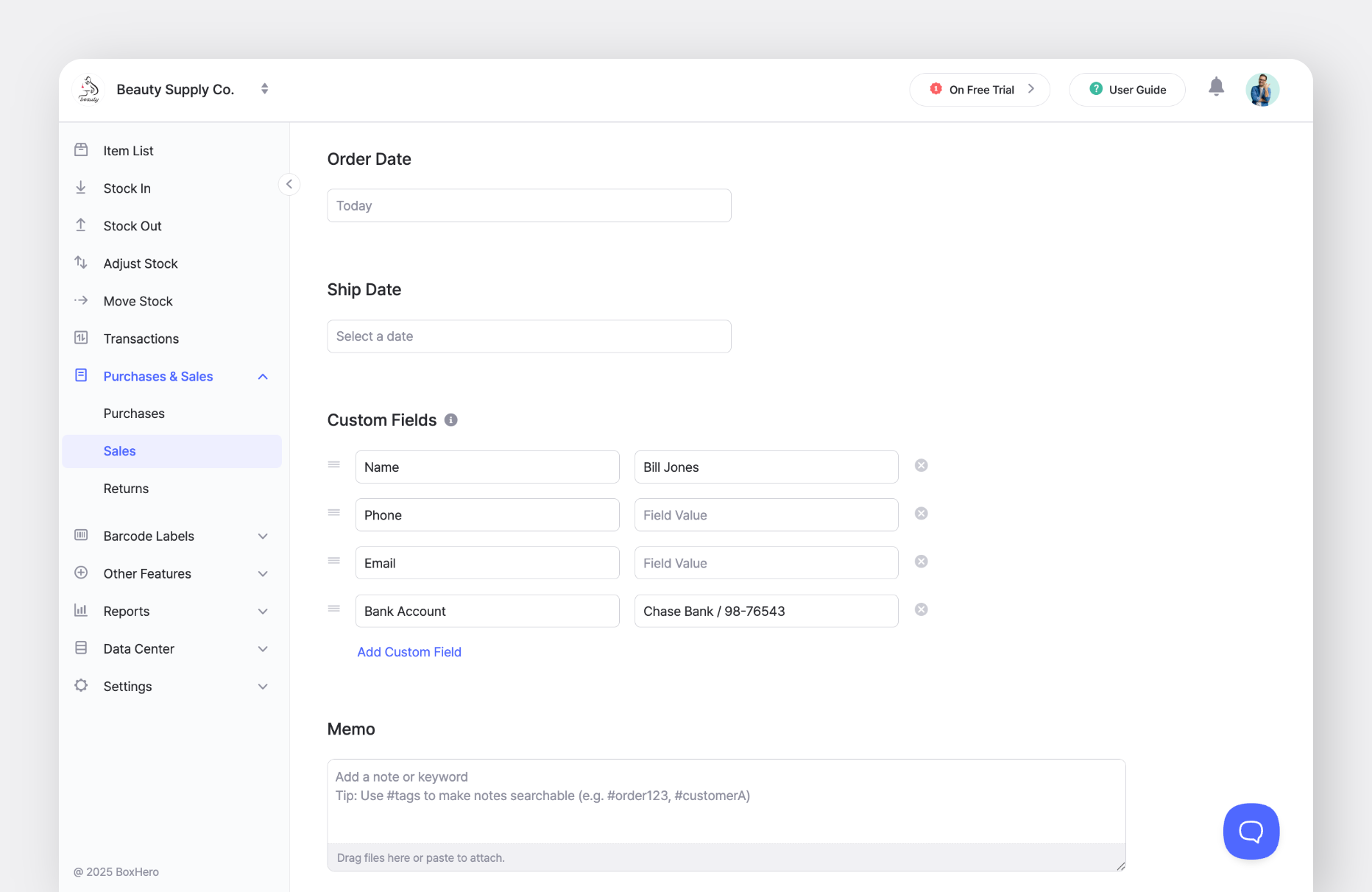The width and height of the screenshot is (1372, 892).
Task: Open the Ship Date picker field
Action: (x=528, y=336)
